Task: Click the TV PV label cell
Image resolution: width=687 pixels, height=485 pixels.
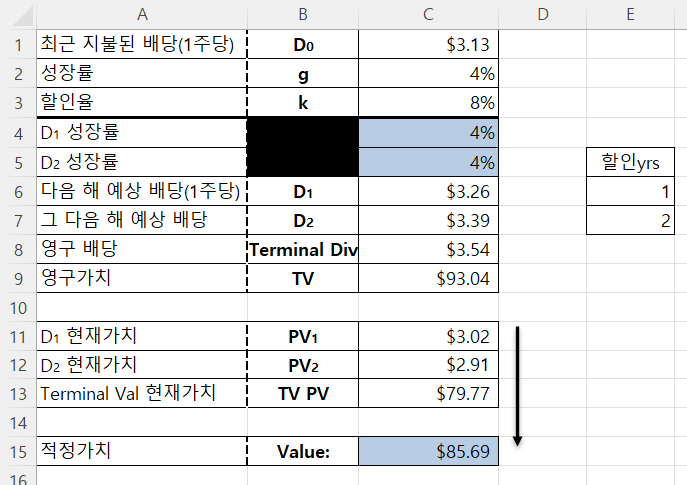Action: coord(302,394)
